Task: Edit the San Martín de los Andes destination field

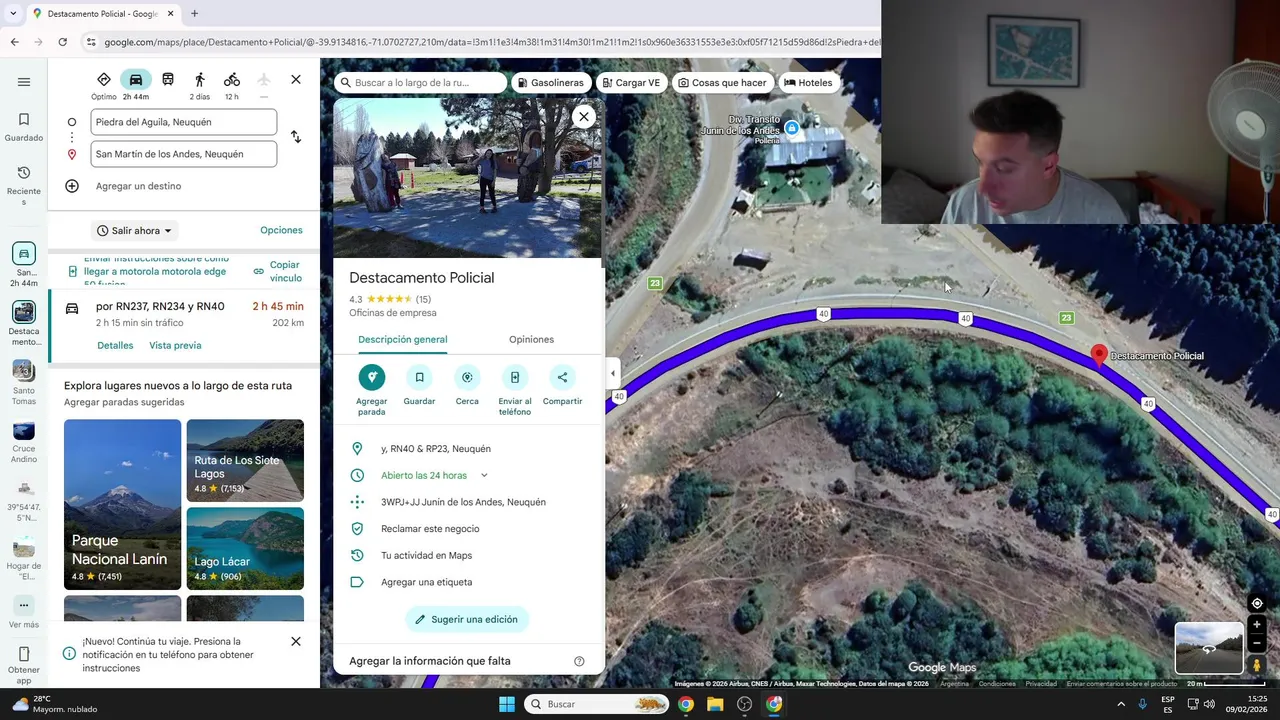Action: (184, 154)
